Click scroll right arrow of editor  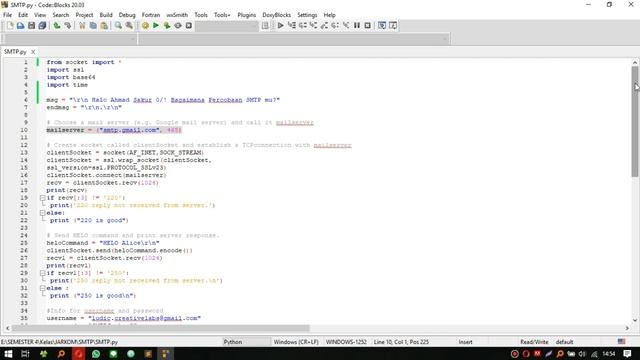[627, 328]
